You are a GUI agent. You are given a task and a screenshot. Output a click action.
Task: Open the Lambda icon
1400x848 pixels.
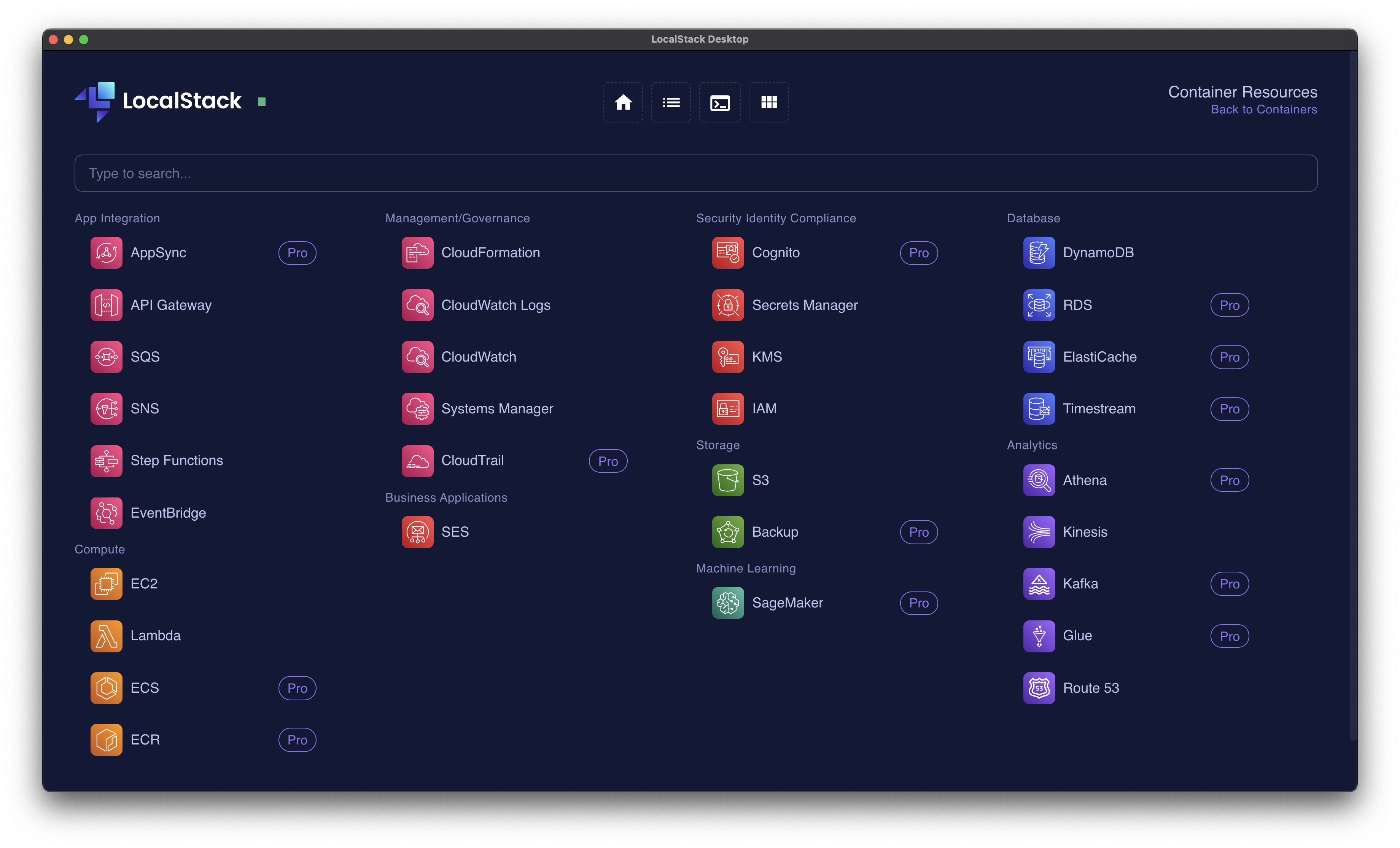click(x=106, y=636)
